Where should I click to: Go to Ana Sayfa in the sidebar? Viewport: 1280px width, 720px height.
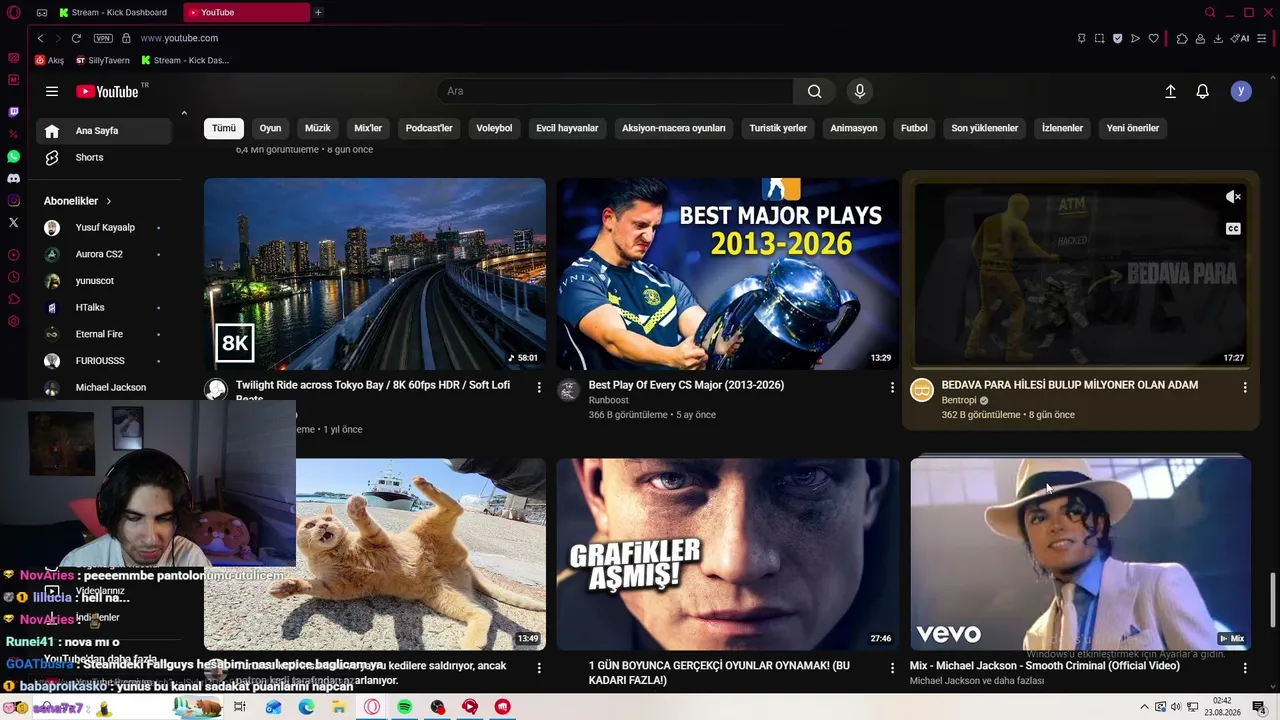click(x=104, y=131)
